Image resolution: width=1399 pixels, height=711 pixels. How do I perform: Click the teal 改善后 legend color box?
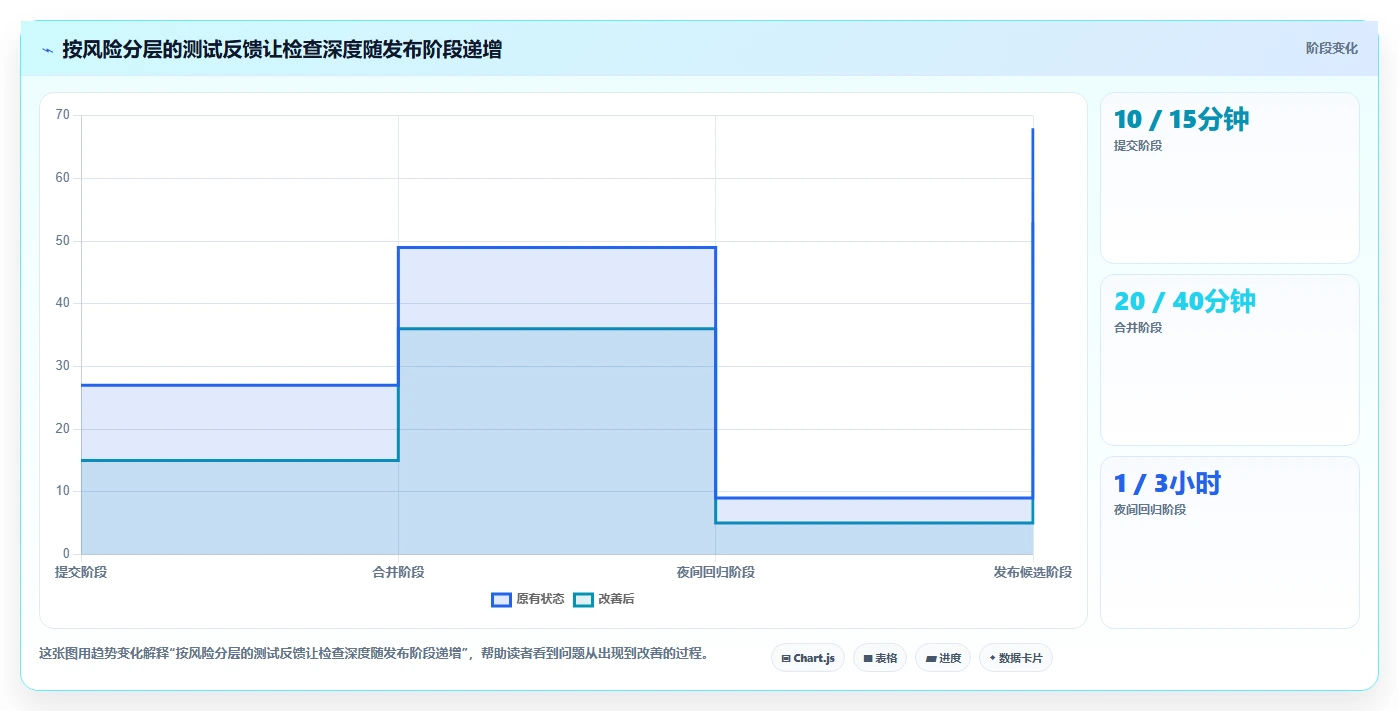pyautogui.click(x=583, y=599)
